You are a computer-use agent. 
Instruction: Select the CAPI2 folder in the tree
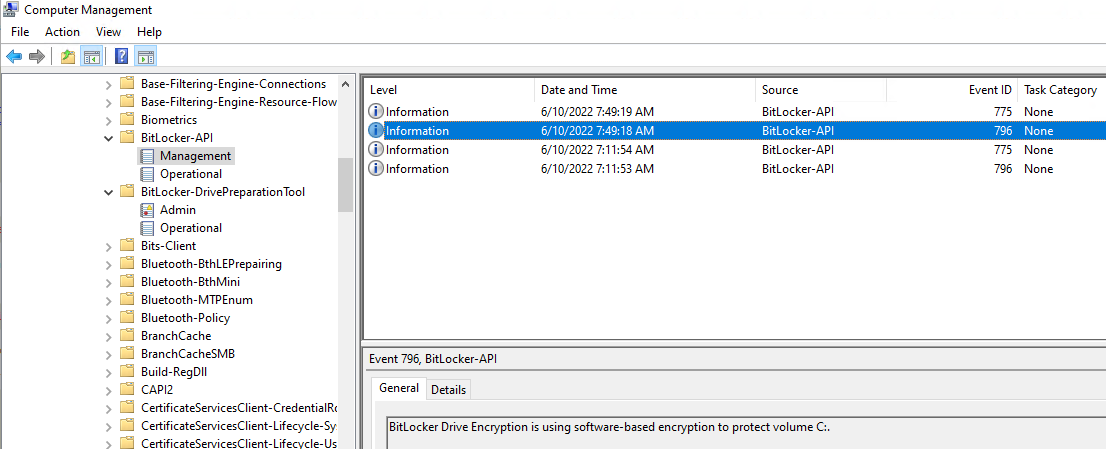click(155, 390)
